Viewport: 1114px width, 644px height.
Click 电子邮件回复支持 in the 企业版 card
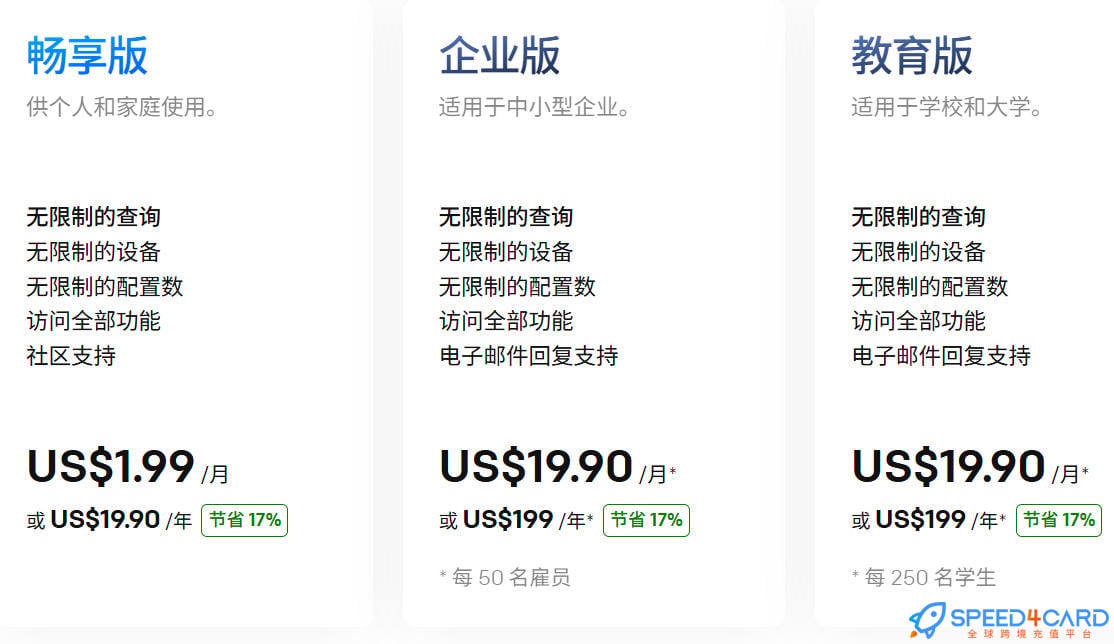pyautogui.click(x=529, y=355)
